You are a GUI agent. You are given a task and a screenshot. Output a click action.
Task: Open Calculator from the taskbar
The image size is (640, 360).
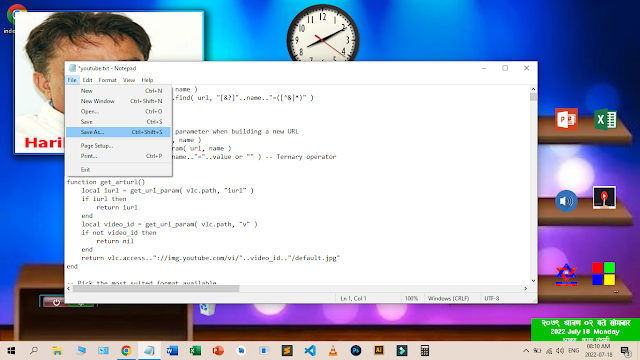click(x=425, y=350)
